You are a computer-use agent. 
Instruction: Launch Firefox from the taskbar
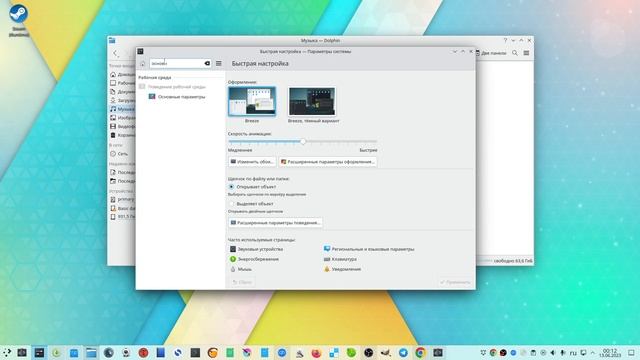pyautogui.click(x=316, y=353)
